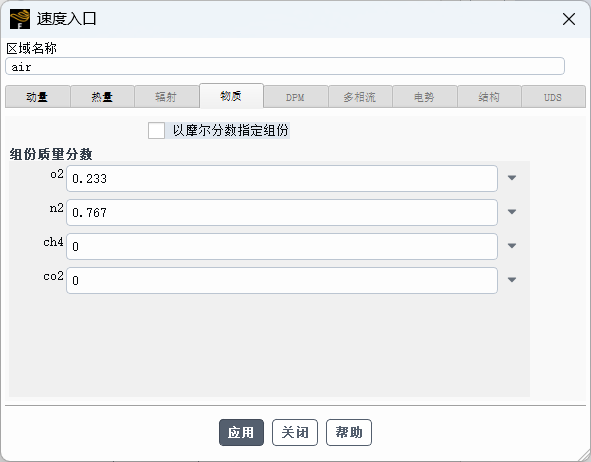Viewport: 591px width, 462px height.
Task: Open the o2 value type dropdown arrow
Action: click(511, 178)
